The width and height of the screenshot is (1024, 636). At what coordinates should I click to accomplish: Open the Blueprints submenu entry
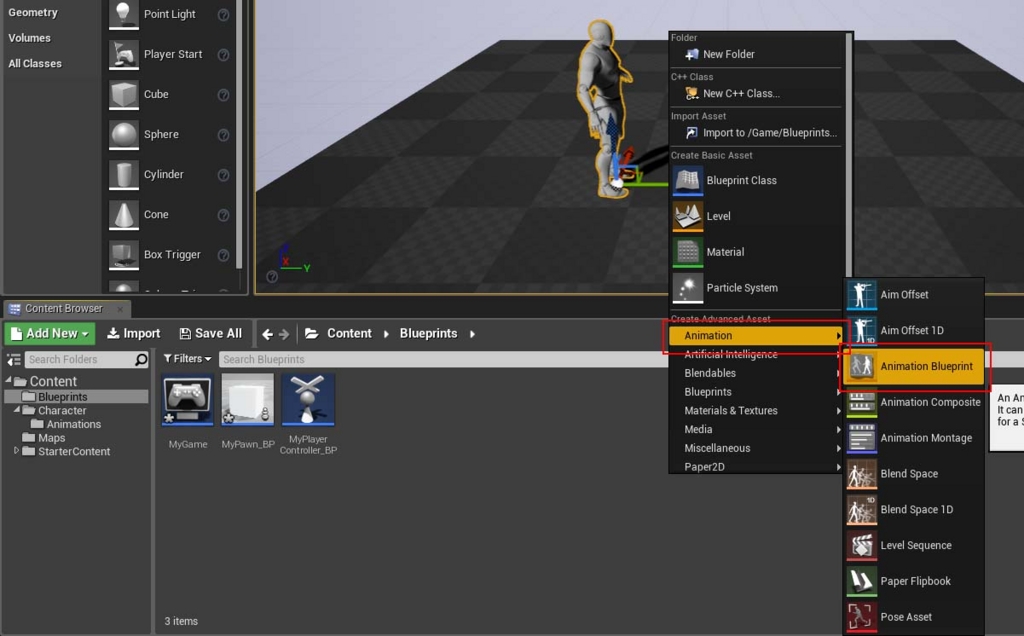click(x=757, y=392)
